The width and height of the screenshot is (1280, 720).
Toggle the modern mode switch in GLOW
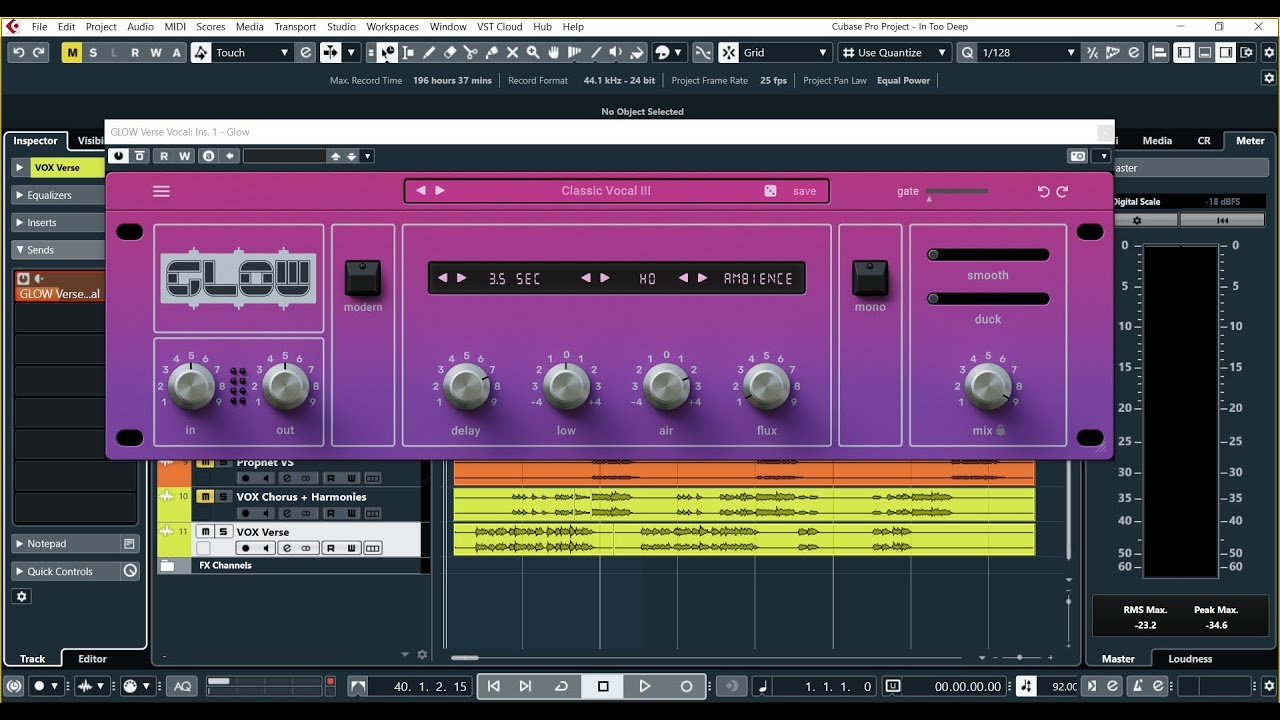(x=363, y=277)
